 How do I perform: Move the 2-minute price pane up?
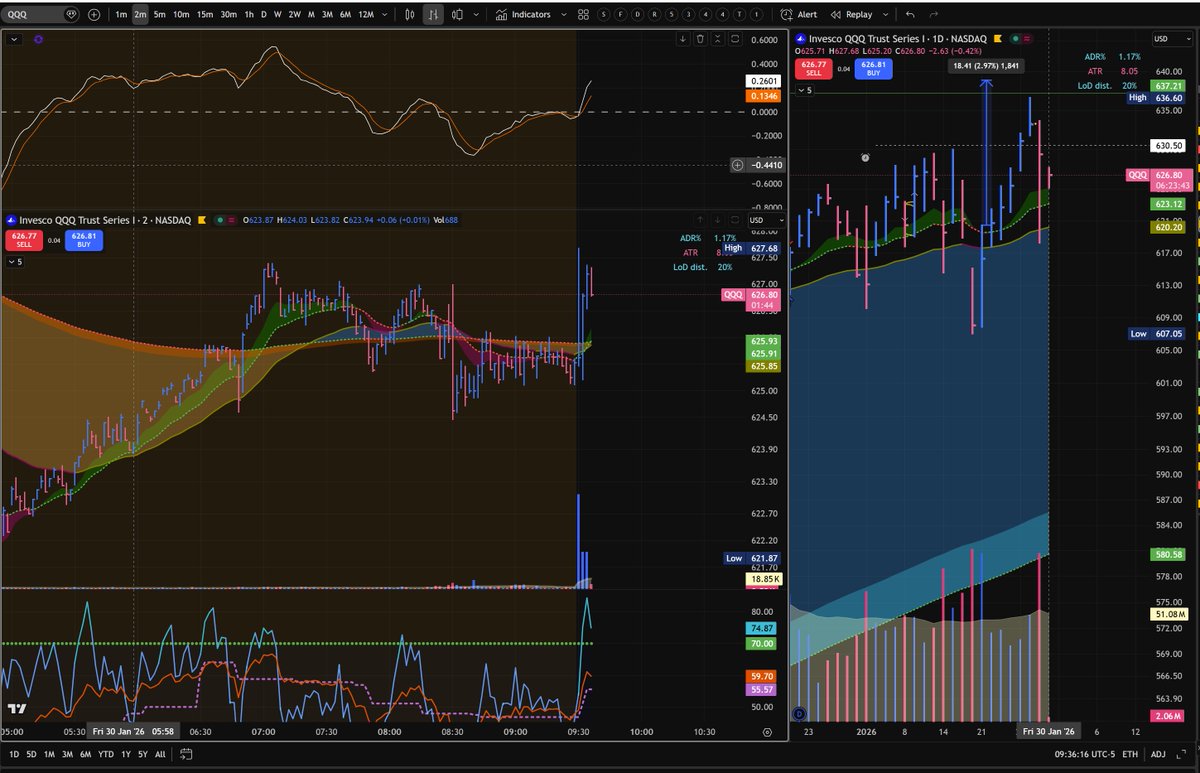(700, 219)
